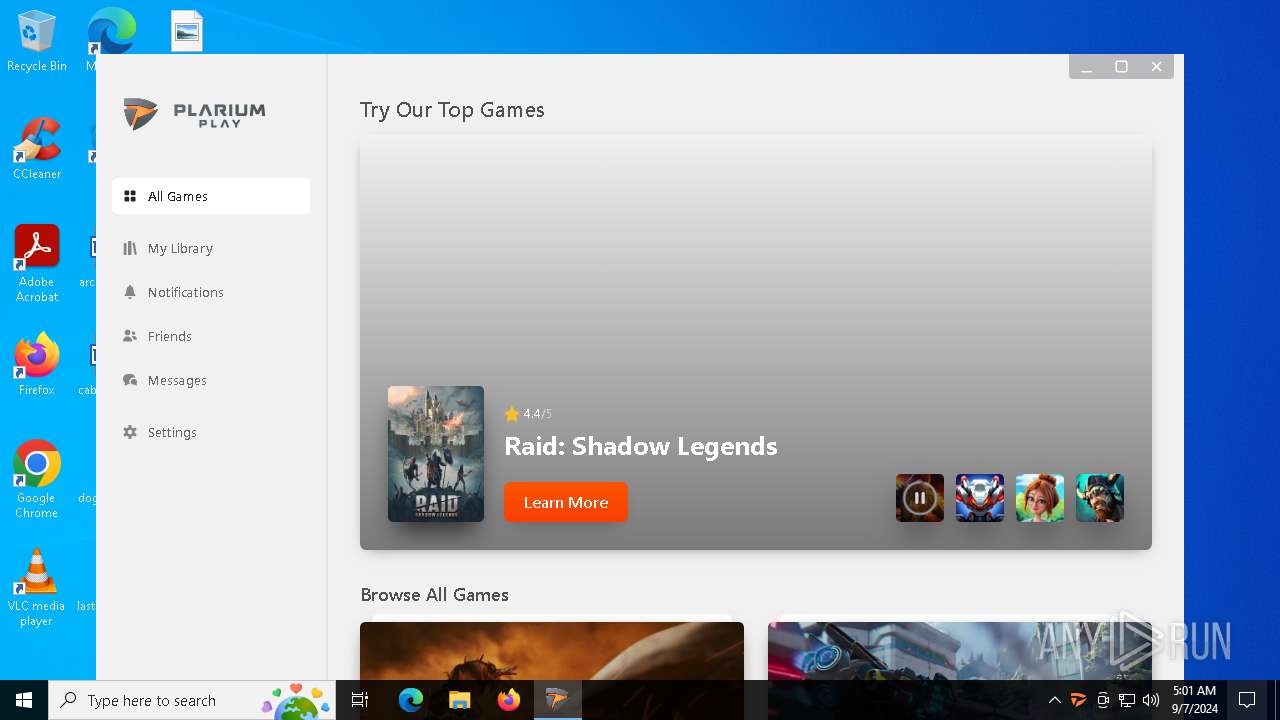
Task: Open the network tray icon
Action: point(1127,700)
